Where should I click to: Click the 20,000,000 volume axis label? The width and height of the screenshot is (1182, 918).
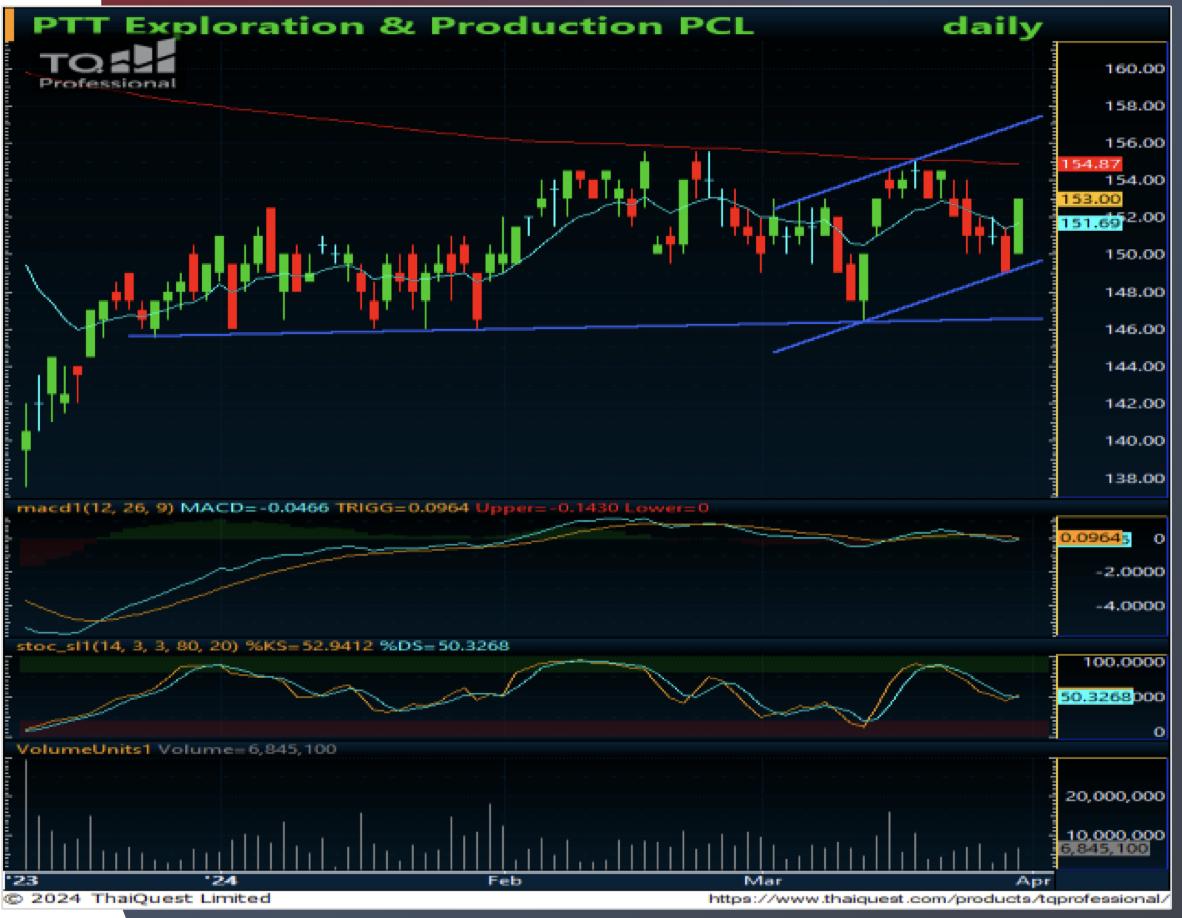(1116, 797)
